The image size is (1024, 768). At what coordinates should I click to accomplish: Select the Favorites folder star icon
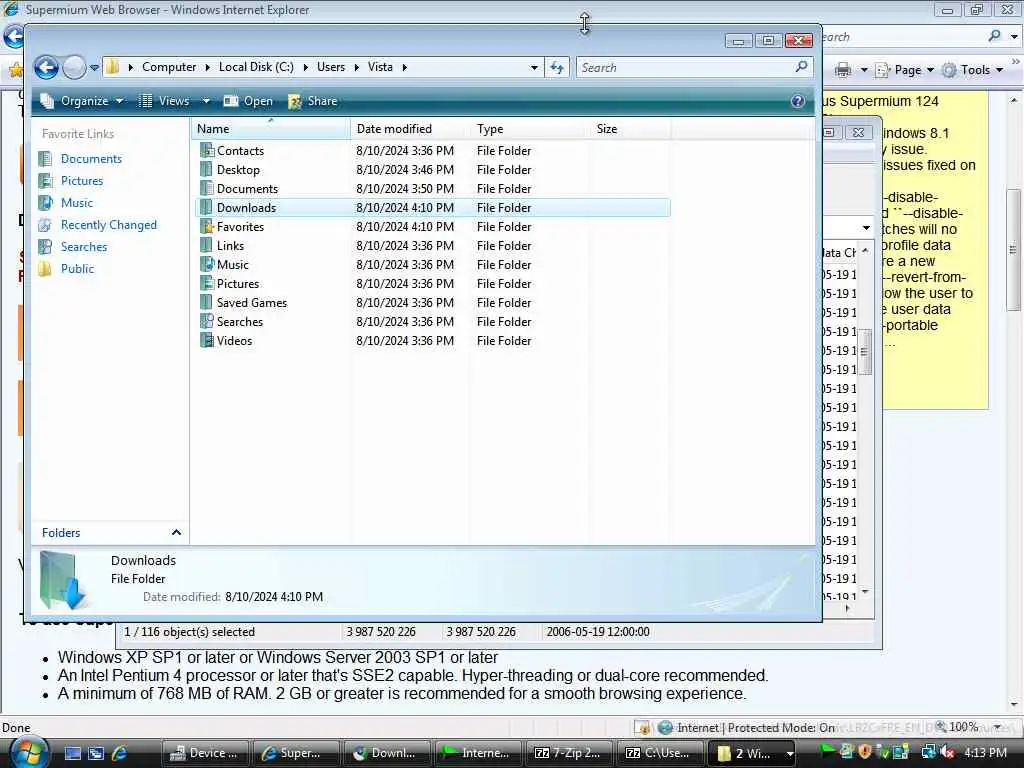coord(206,227)
